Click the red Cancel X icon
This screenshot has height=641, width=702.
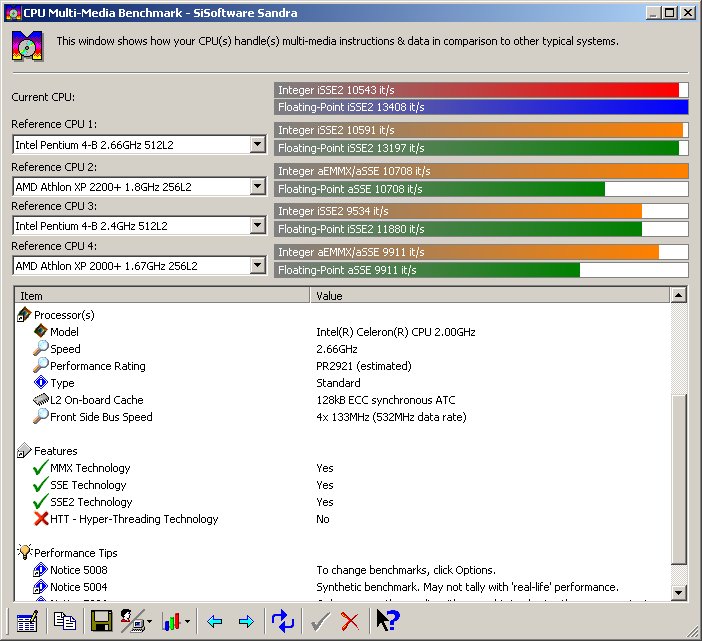(x=350, y=621)
